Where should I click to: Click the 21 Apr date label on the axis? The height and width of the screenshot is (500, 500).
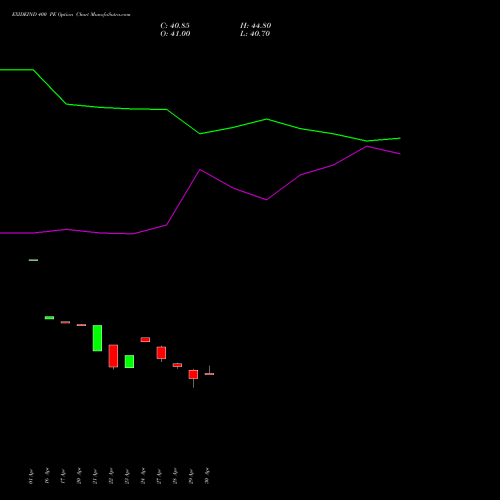[x=95, y=476]
